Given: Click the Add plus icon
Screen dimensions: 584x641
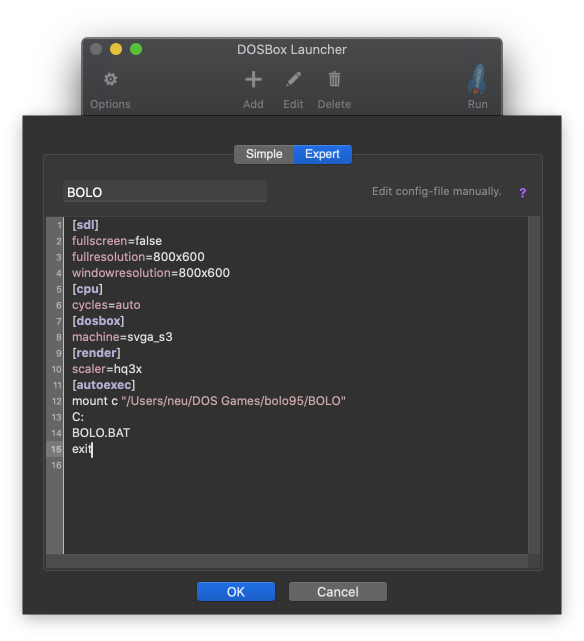Looking at the screenshot, I should [253, 79].
